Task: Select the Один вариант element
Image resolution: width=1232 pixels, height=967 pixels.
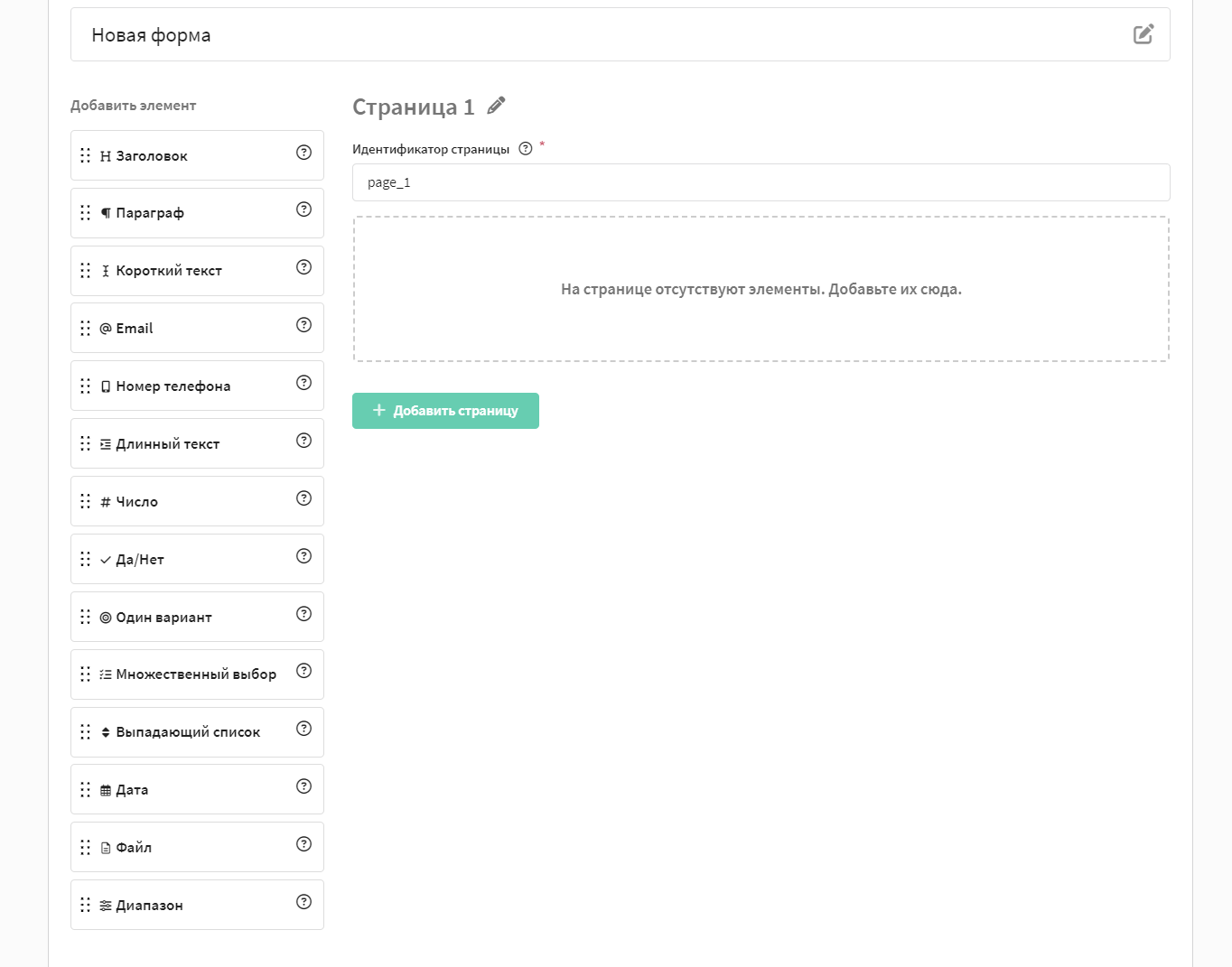Action: (197, 617)
